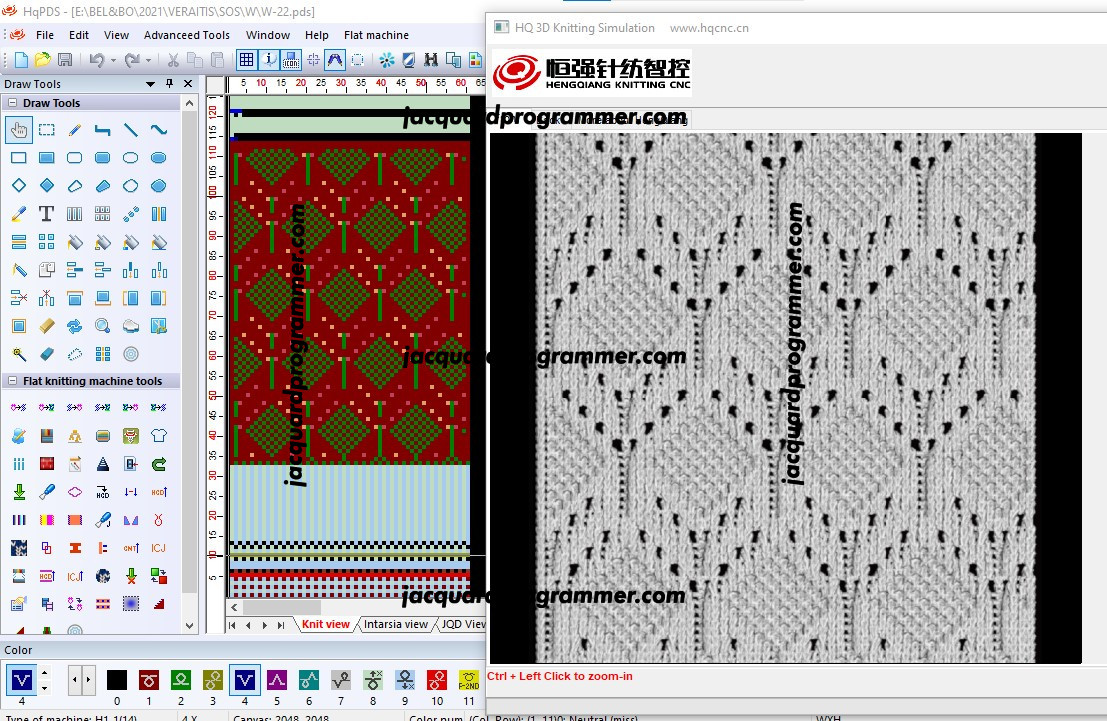Pick color swatch 10 red
Image resolution: width=1107 pixels, height=721 pixels.
437,680
